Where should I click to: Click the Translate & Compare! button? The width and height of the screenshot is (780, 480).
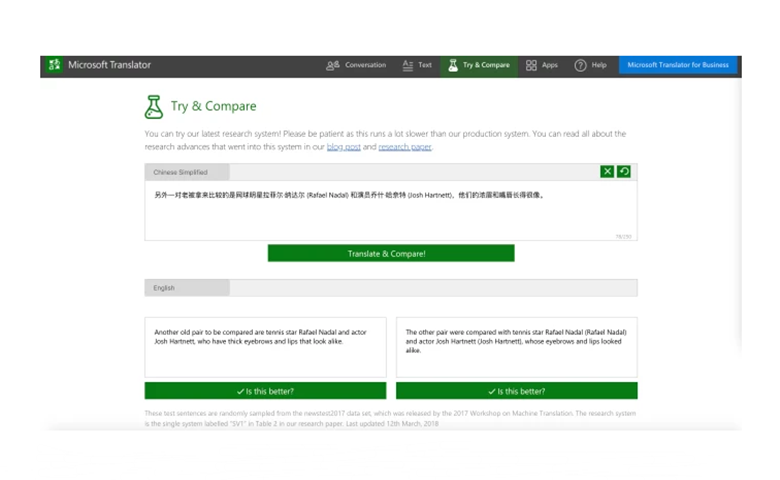[x=391, y=253]
